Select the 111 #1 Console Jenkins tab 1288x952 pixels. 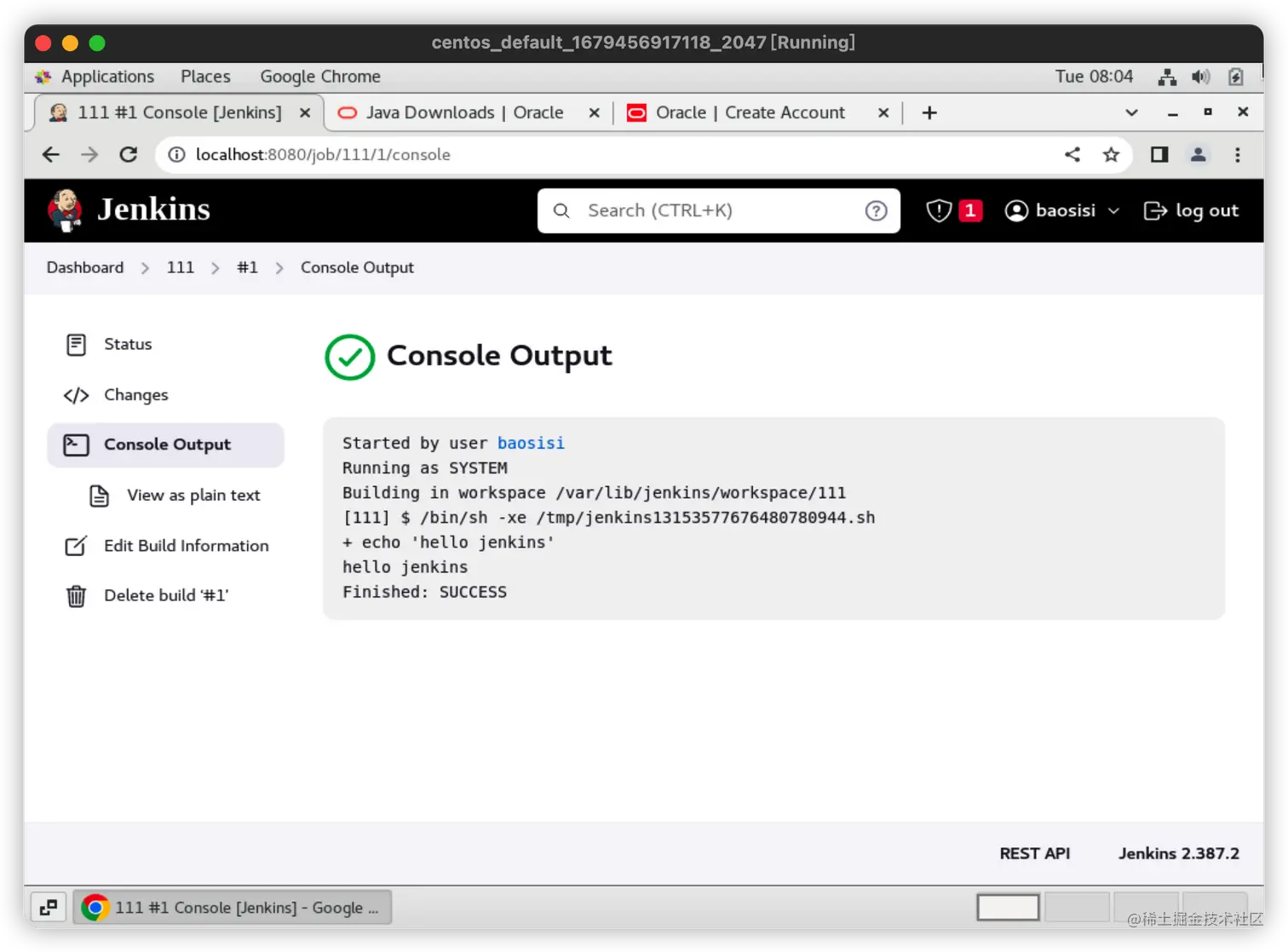pos(179,112)
